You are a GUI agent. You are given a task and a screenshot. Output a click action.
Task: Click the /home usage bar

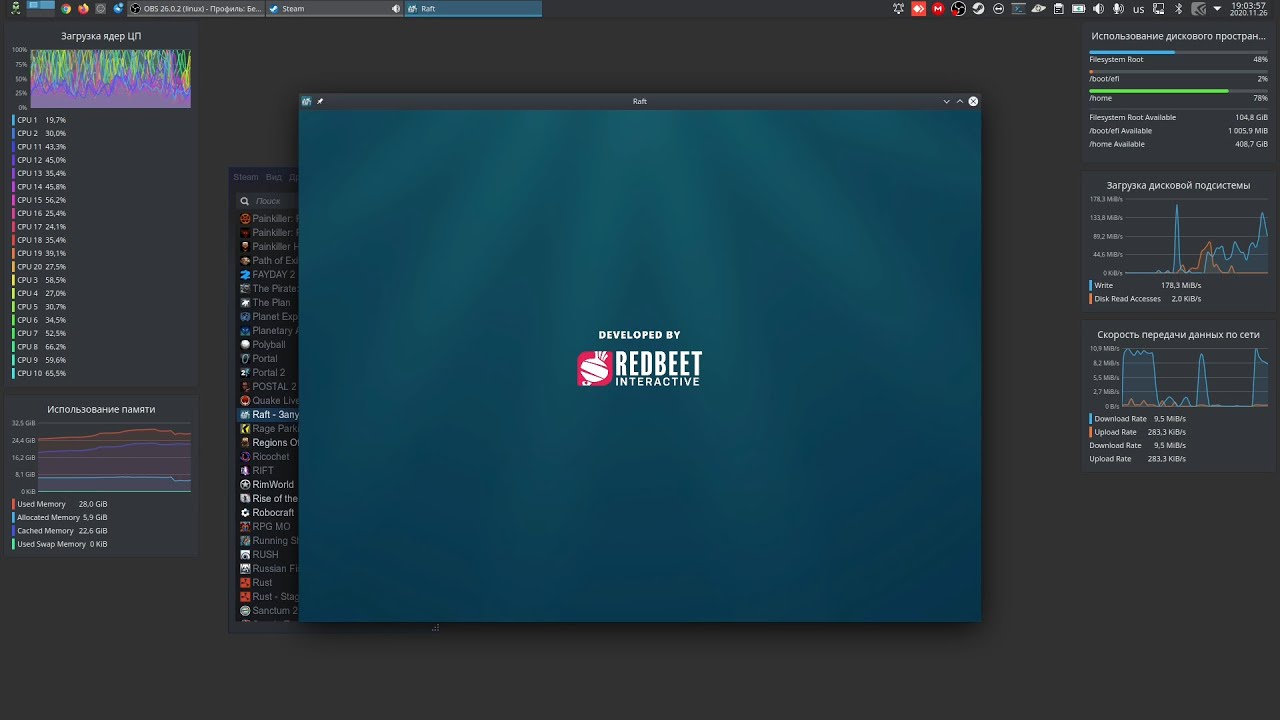tap(1178, 91)
